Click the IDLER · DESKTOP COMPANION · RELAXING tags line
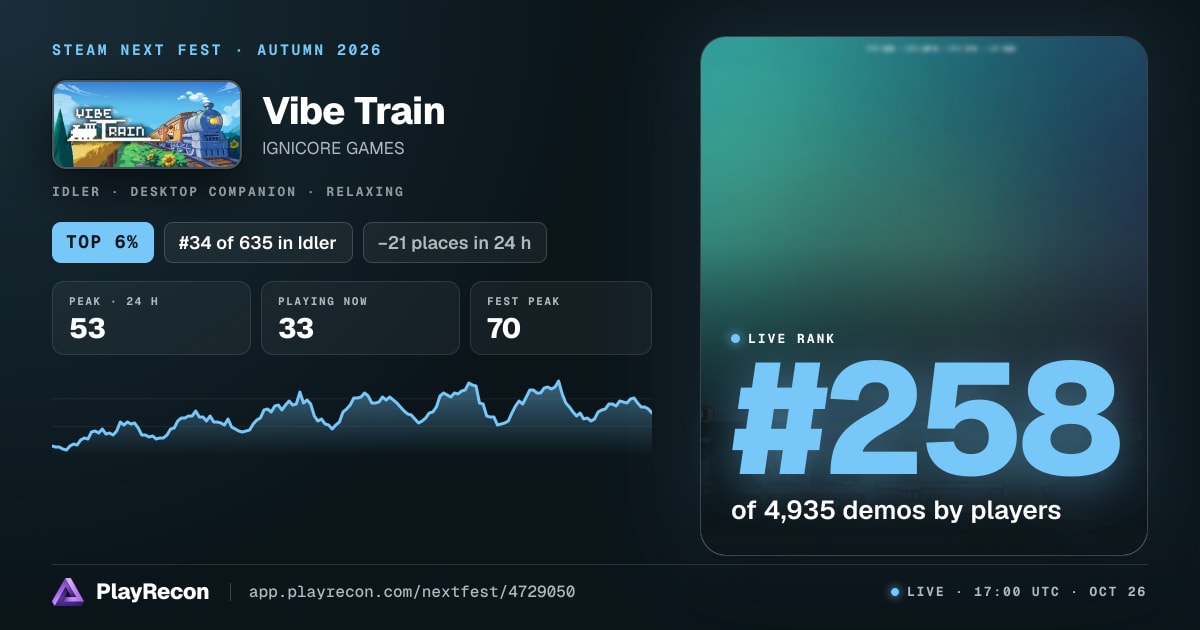This screenshot has height=630, width=1200. click(x=228, y=191)
